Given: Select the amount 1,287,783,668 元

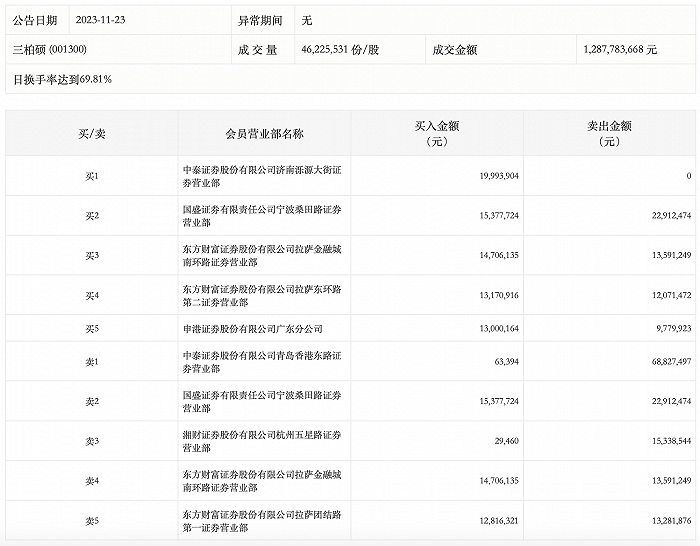Looking at the screenshot, I should point(620,50).
